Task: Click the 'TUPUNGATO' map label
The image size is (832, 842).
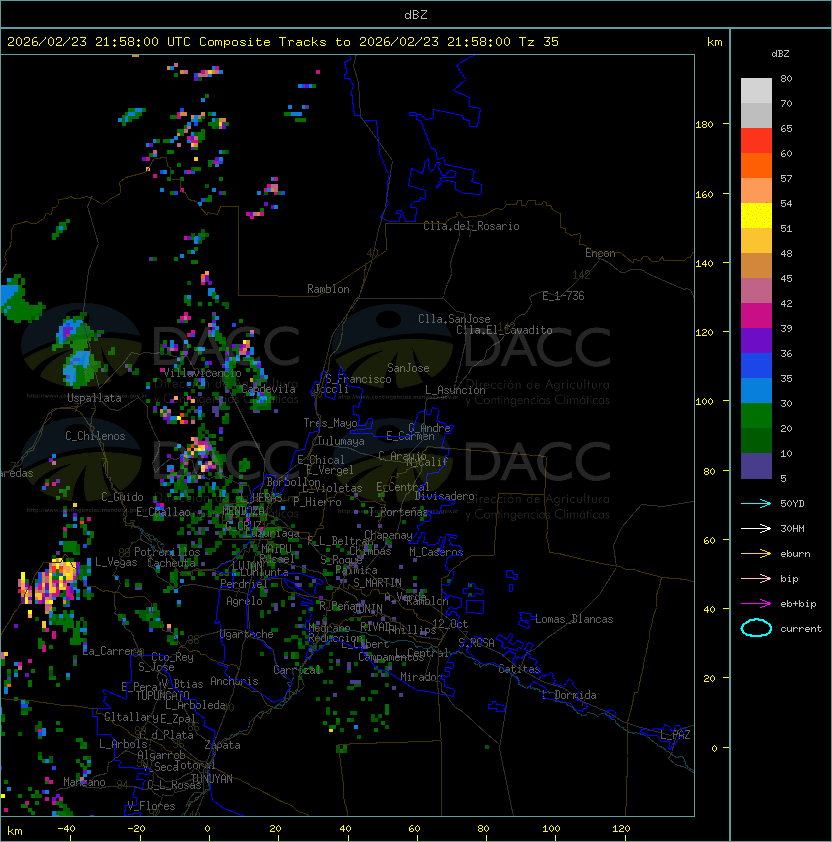Action: [x=163, y=696]
